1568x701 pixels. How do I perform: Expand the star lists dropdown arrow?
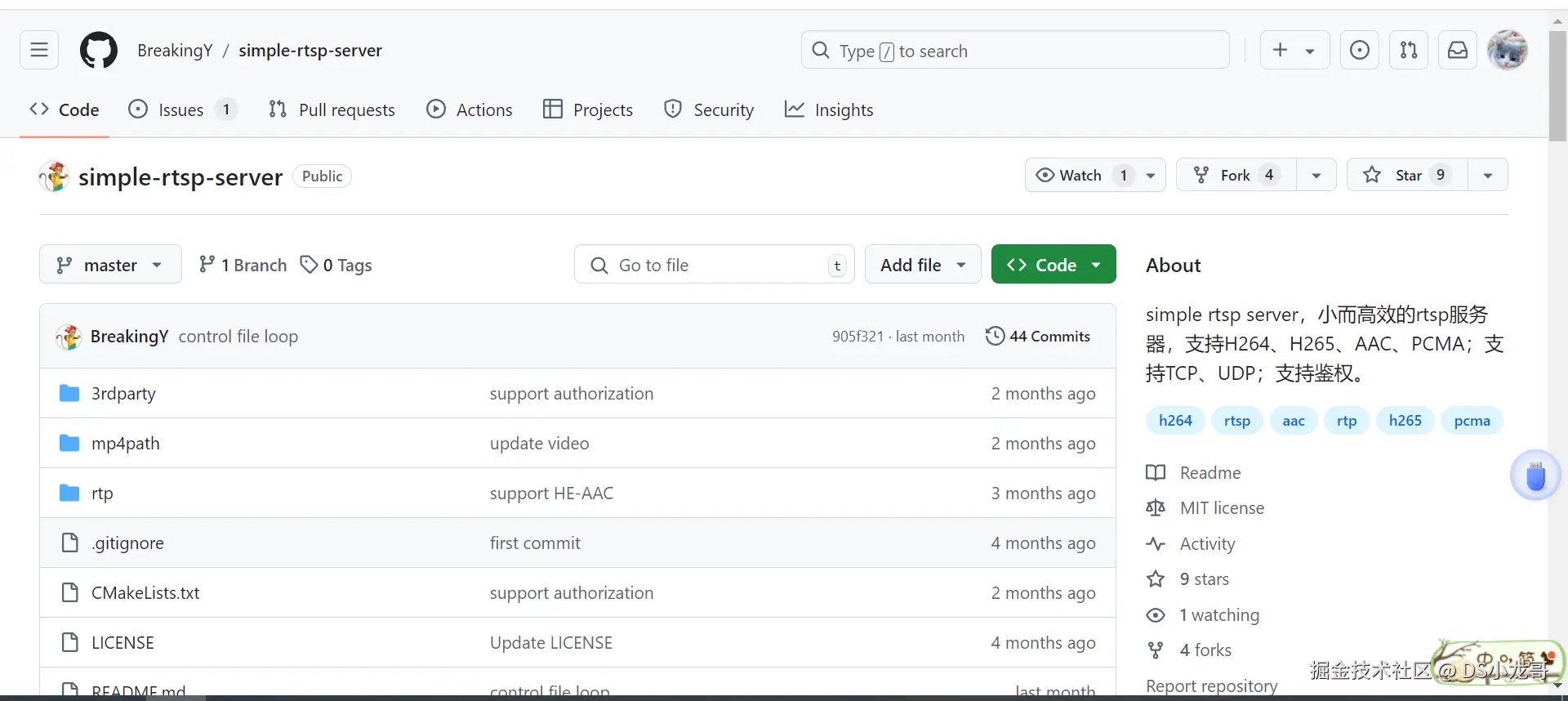coord(1487,176)
